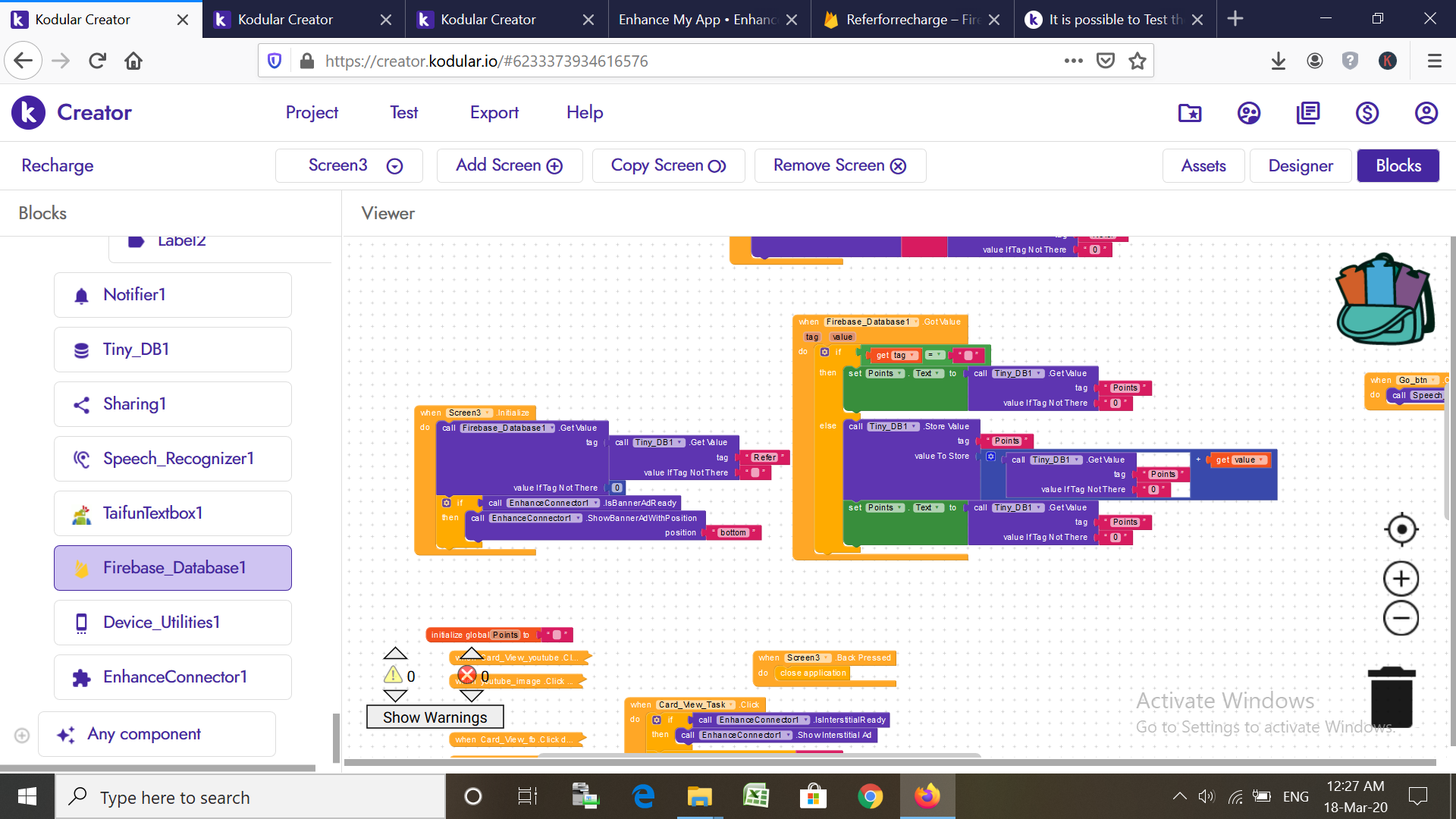Open the Help menu
1456x819 pixels.
click(x=585, y=113)
